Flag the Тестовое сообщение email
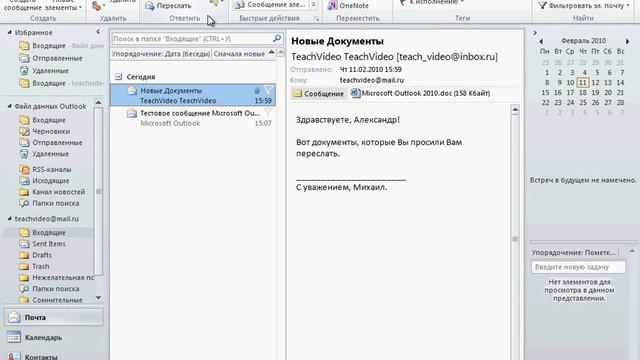 coord(268,113)
